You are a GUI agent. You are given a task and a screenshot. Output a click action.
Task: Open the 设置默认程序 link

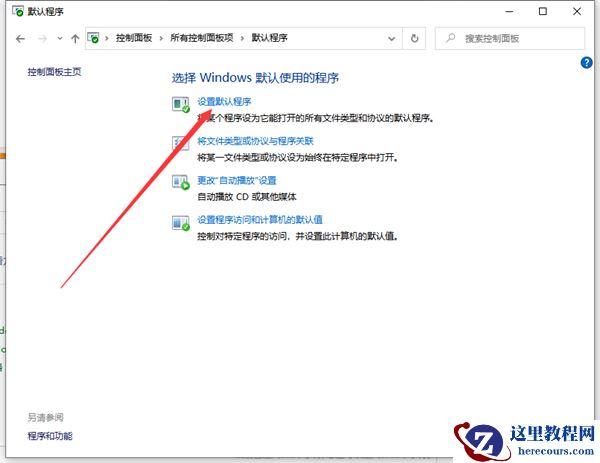pyautogui.click(x=224, y=102)
